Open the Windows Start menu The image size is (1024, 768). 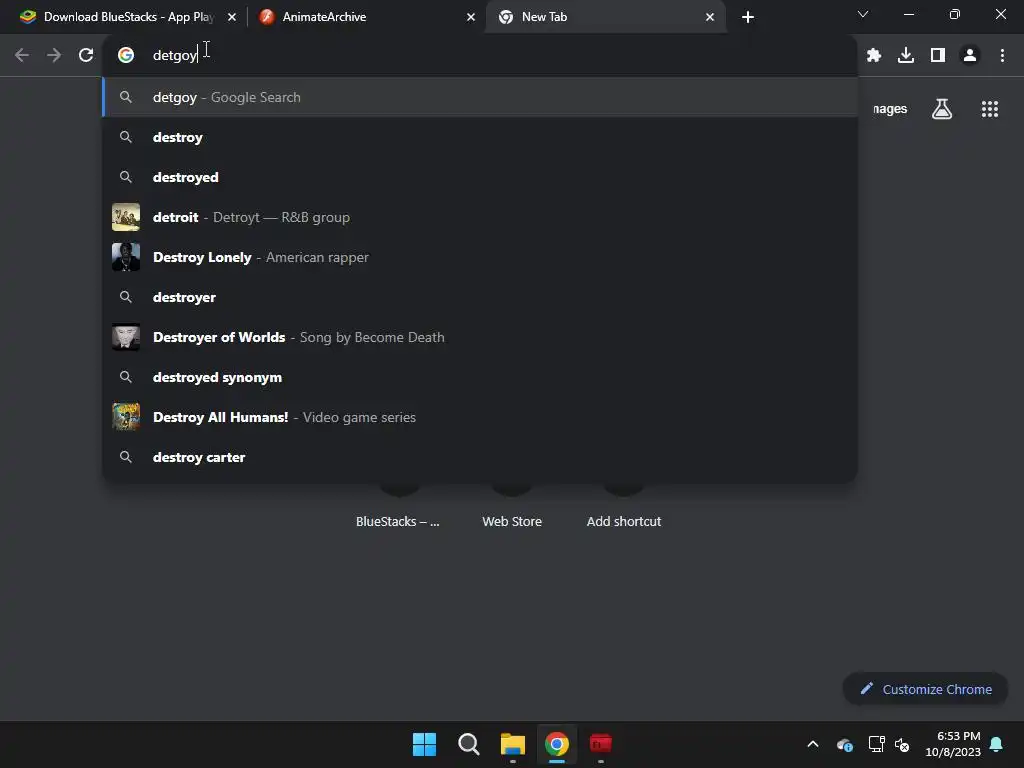[x=424, y=744]
